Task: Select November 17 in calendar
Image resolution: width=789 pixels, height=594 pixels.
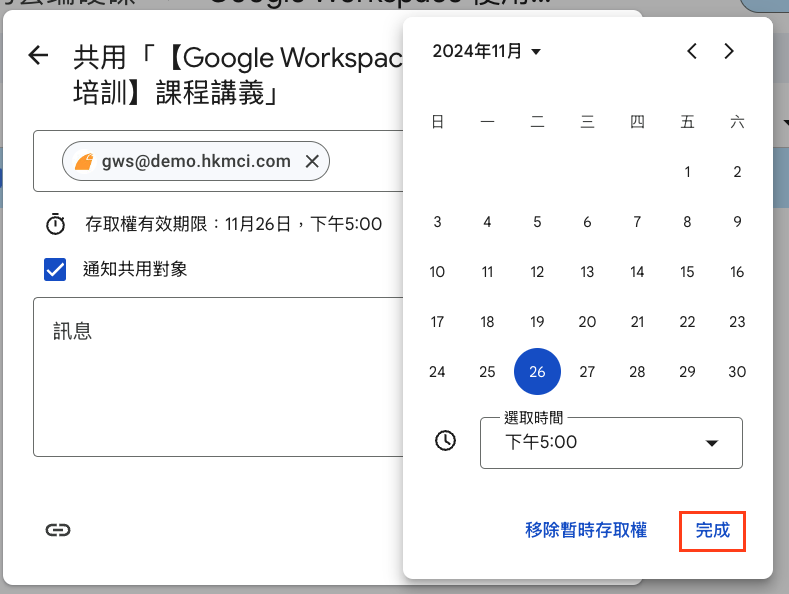Action: point(437,322)
